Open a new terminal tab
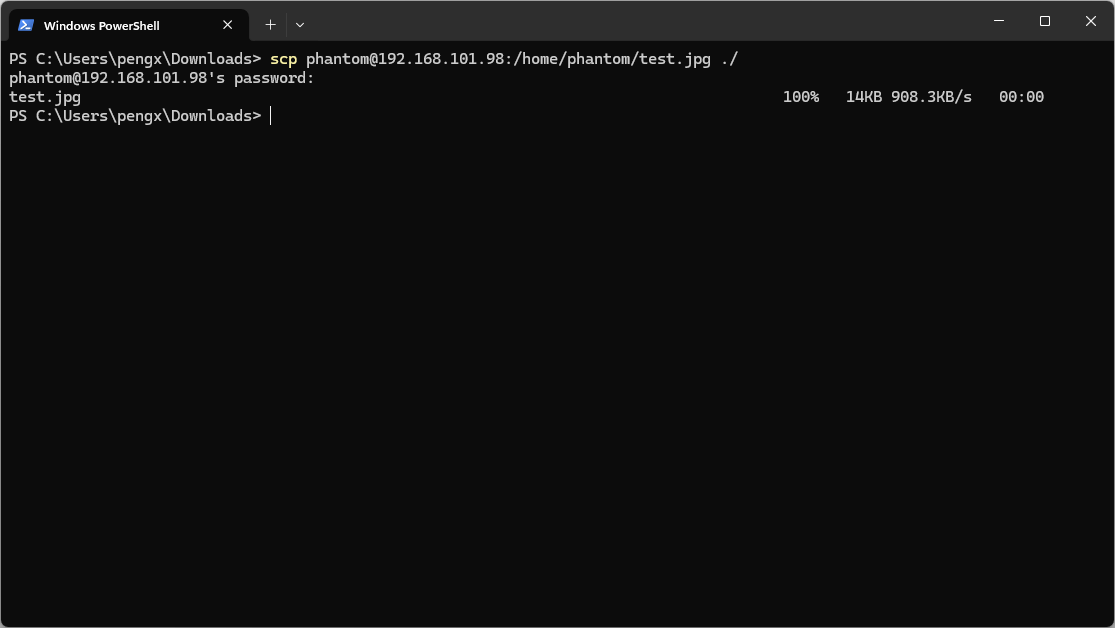Screen dimensions: 1115x628 270,25
